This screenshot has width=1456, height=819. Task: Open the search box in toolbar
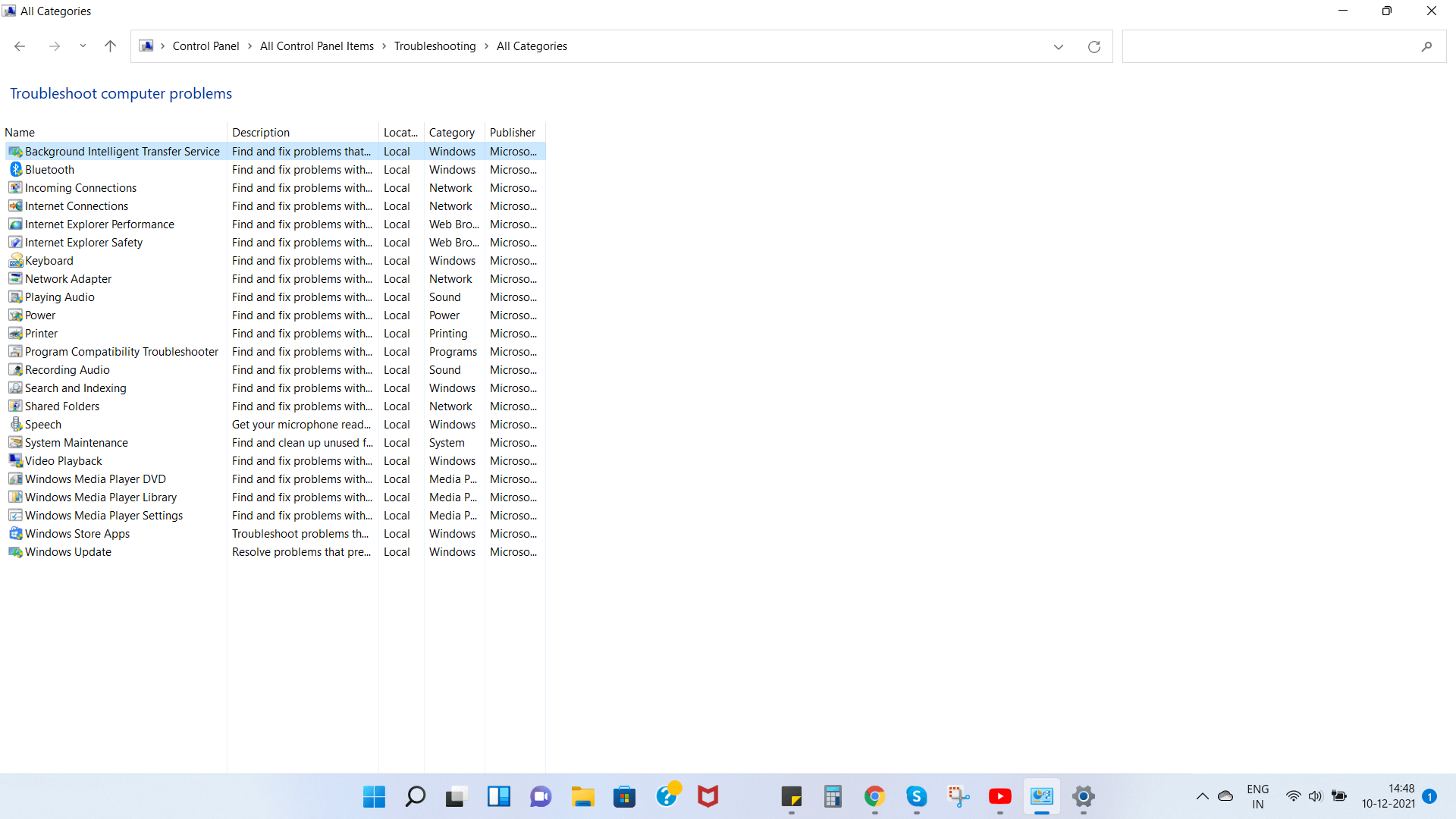click(1428, 46)
